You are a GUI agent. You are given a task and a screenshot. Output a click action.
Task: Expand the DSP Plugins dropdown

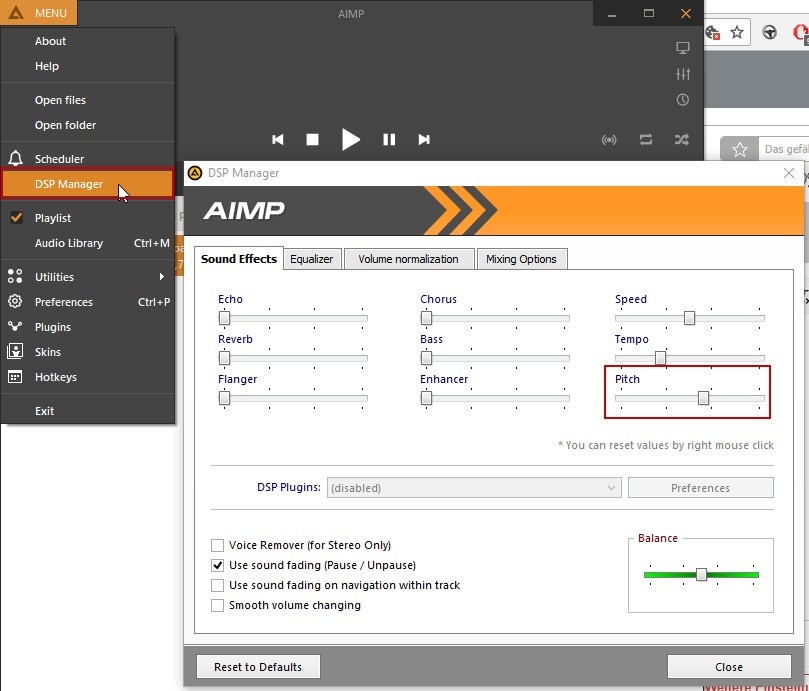[x=611, y=488]
